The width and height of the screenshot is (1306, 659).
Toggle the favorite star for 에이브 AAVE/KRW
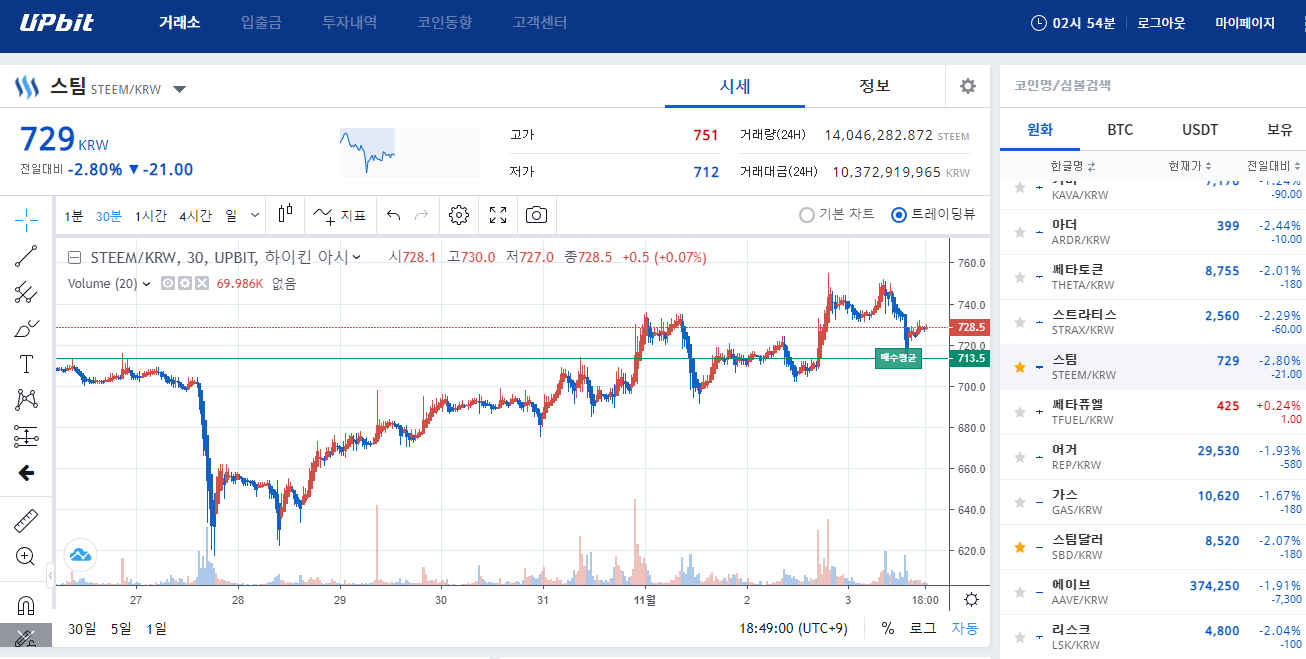pyautogui.click(x=1020, y=592)
